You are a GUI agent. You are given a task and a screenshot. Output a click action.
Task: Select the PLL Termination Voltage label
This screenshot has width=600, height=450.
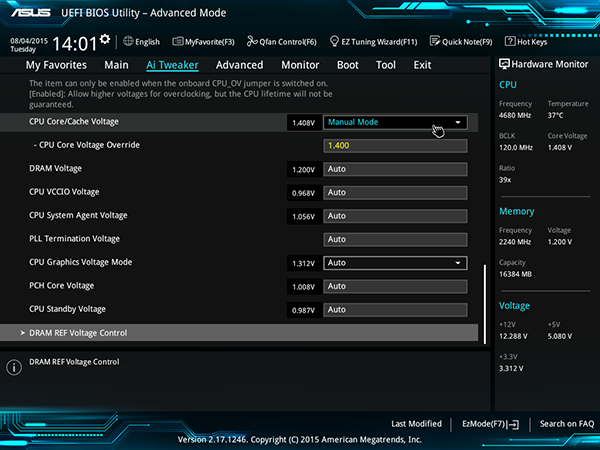click(x=75, y=239)
